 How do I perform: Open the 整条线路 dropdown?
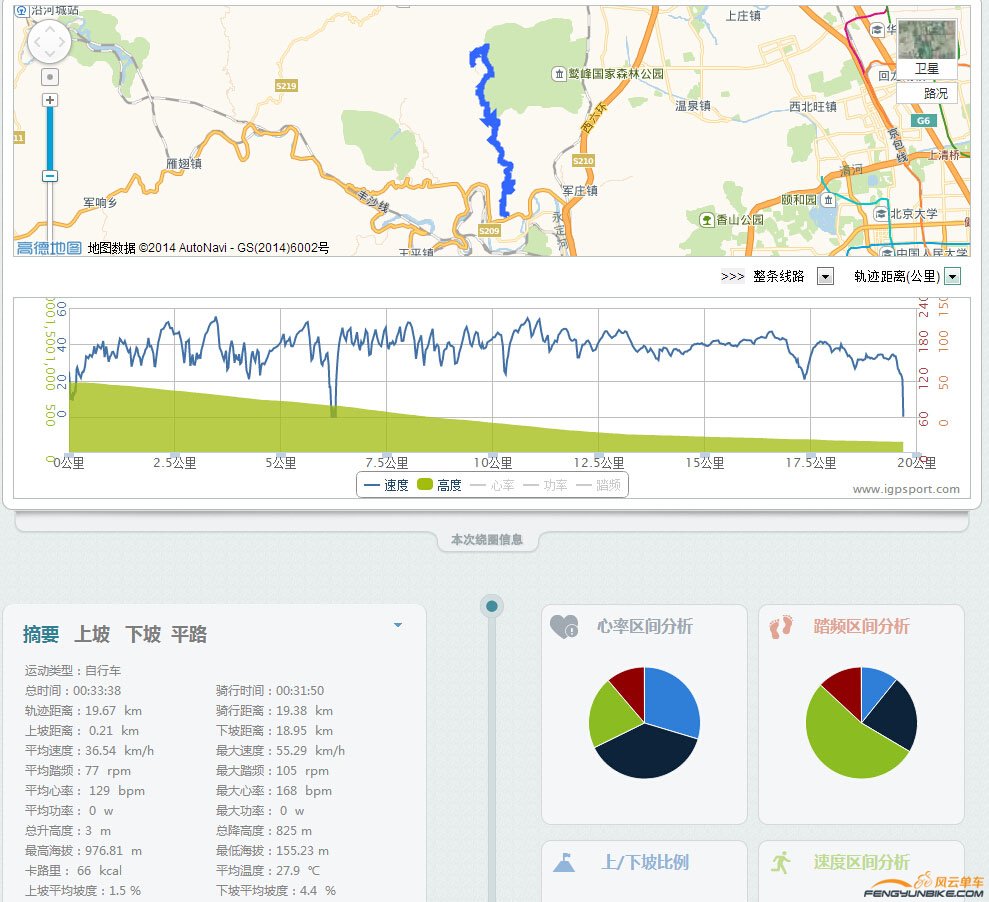click(825, 276)
